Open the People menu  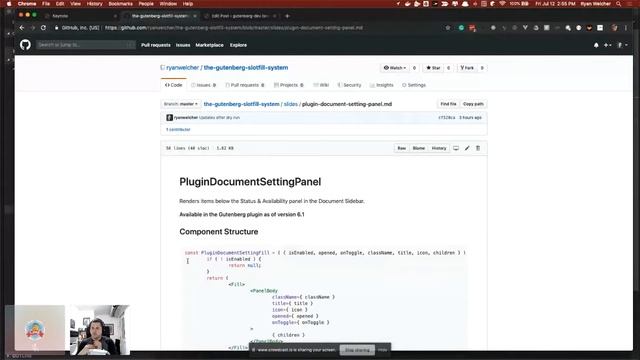[x=146, y=4]
